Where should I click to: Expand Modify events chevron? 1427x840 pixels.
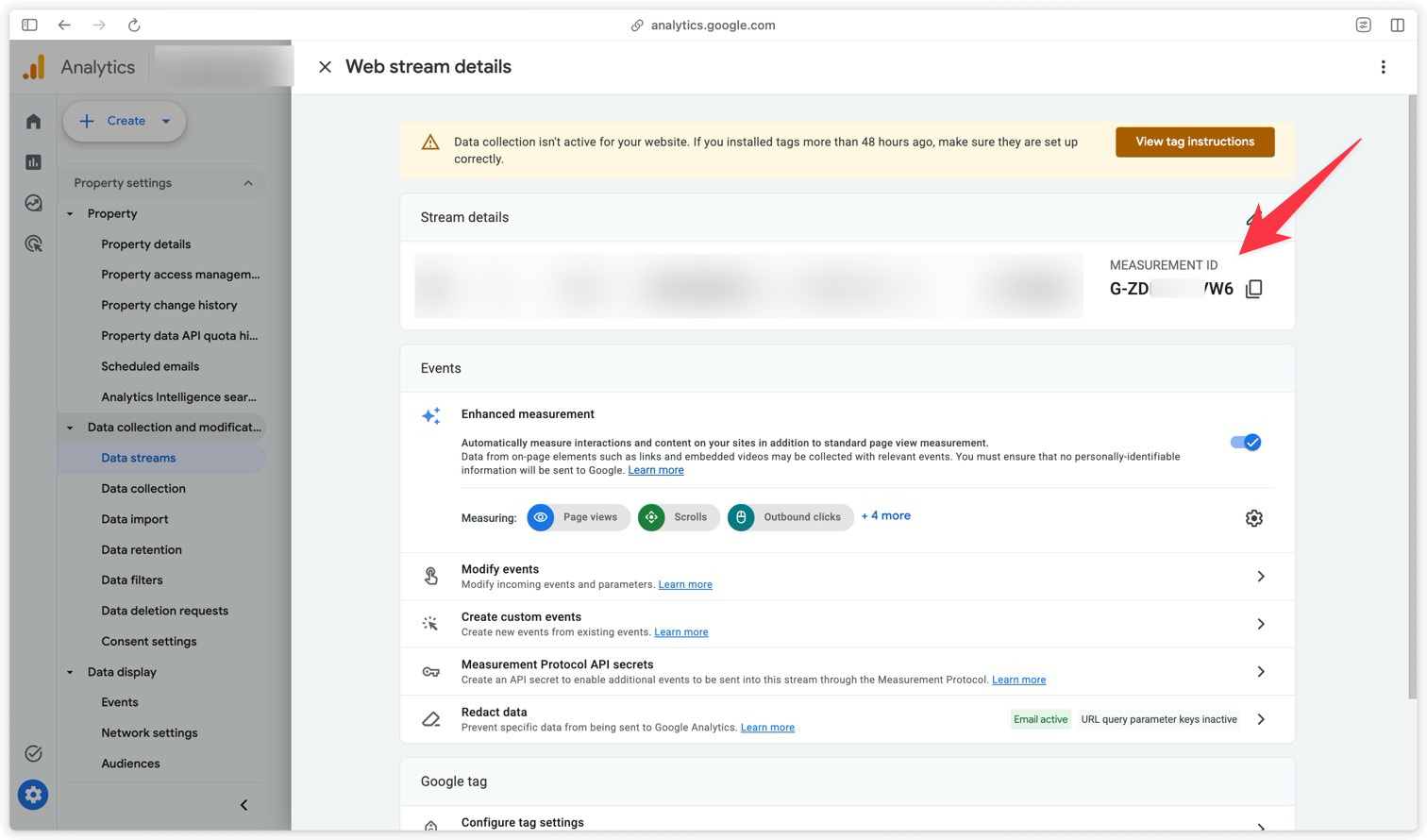click(1261, 577)
